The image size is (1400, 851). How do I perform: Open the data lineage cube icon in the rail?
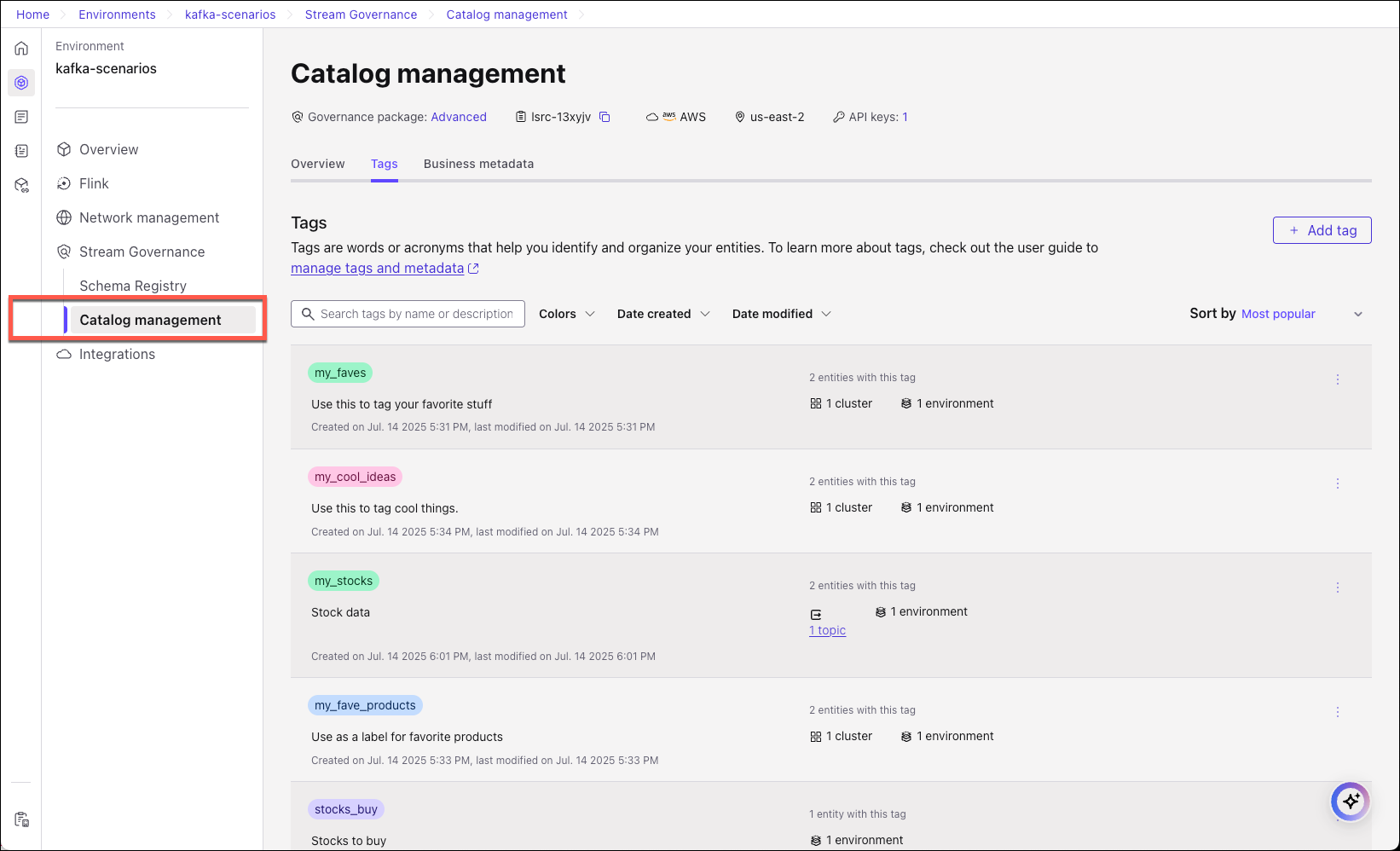(x=20, y=184)
